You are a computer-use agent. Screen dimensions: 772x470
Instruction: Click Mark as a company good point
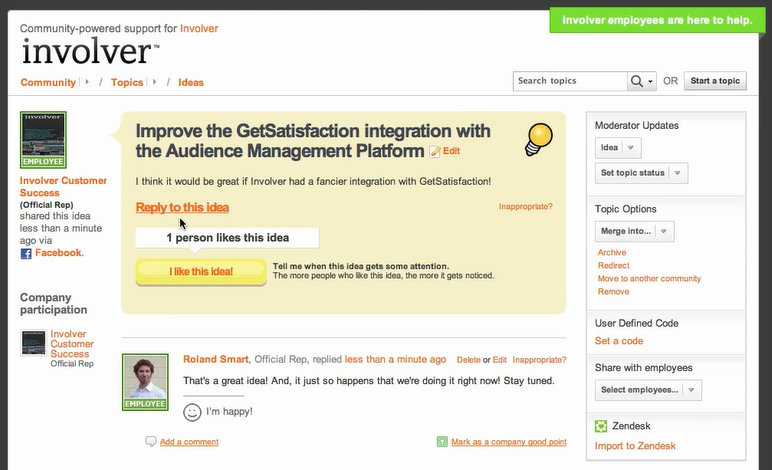(x=509, y=442)
